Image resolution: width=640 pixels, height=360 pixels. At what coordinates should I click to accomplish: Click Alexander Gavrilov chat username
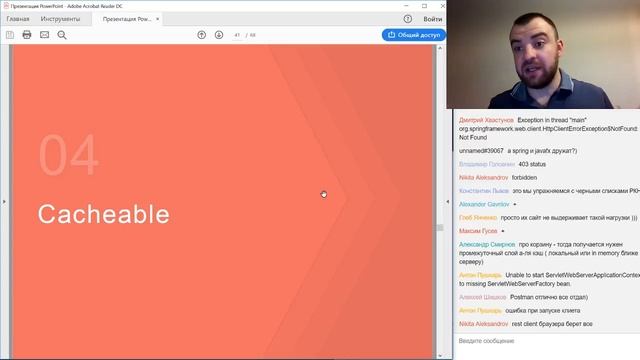click(x=484, y=204)
